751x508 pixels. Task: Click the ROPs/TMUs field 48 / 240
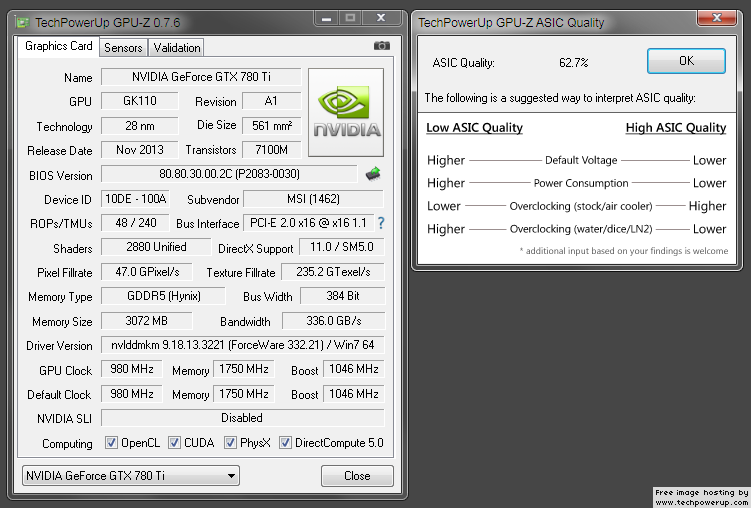click(x=136, y=223)
